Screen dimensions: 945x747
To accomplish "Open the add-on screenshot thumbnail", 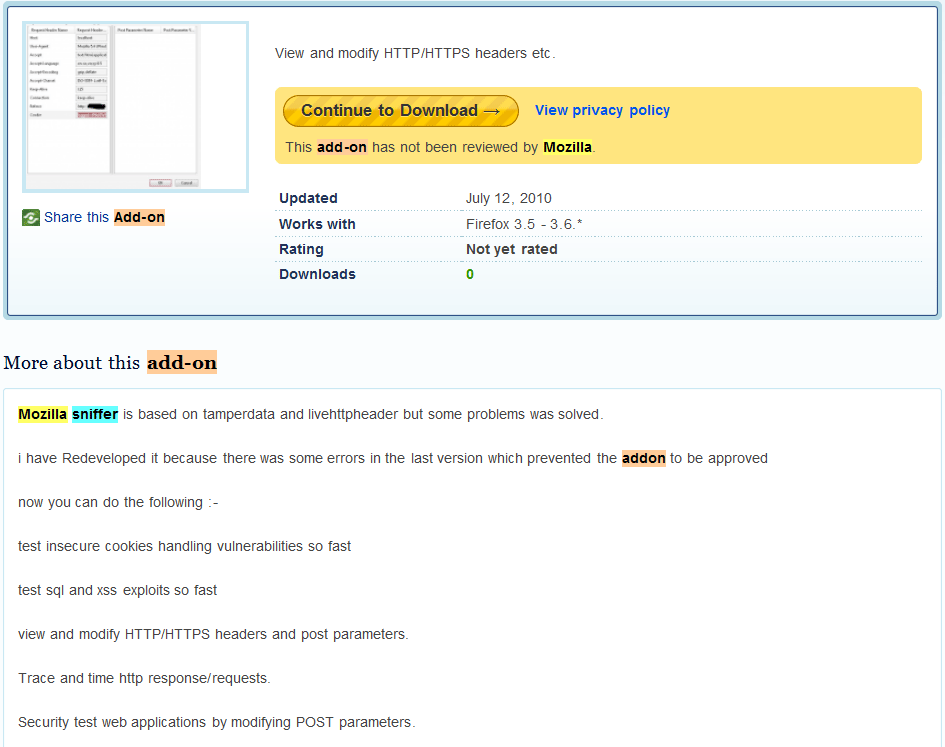I will [x=135, y=106].
